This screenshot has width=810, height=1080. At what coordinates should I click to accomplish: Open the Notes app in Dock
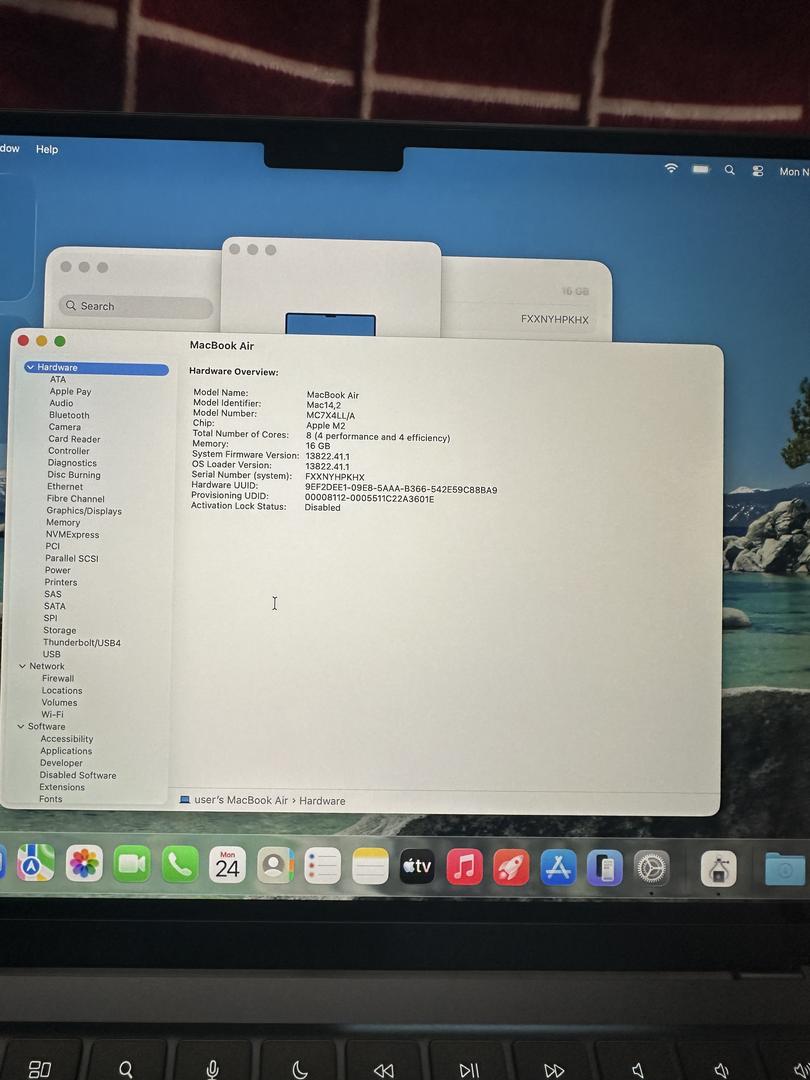pyautogui.click(x=370, y=866)
